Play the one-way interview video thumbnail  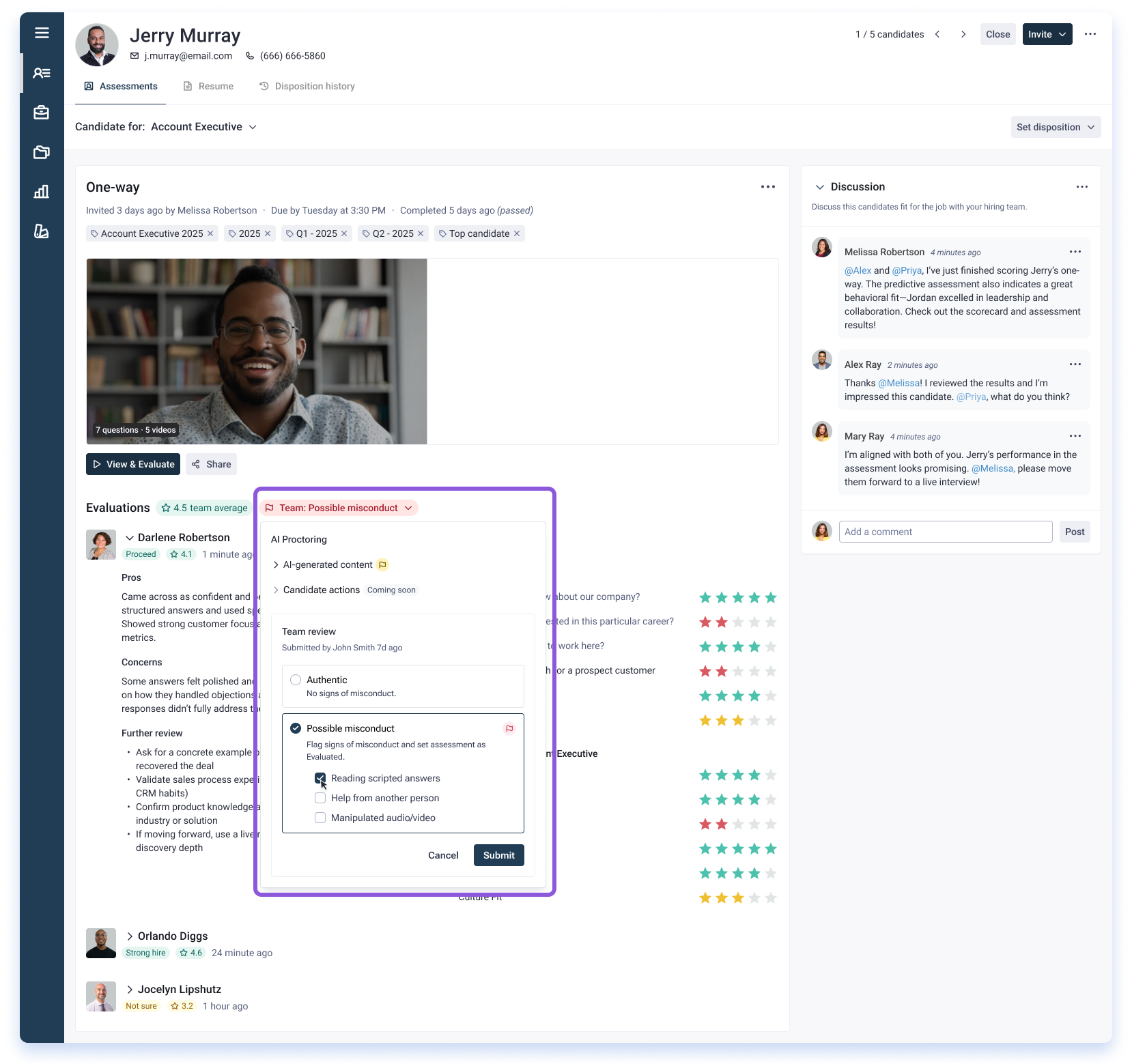point(257,351)
